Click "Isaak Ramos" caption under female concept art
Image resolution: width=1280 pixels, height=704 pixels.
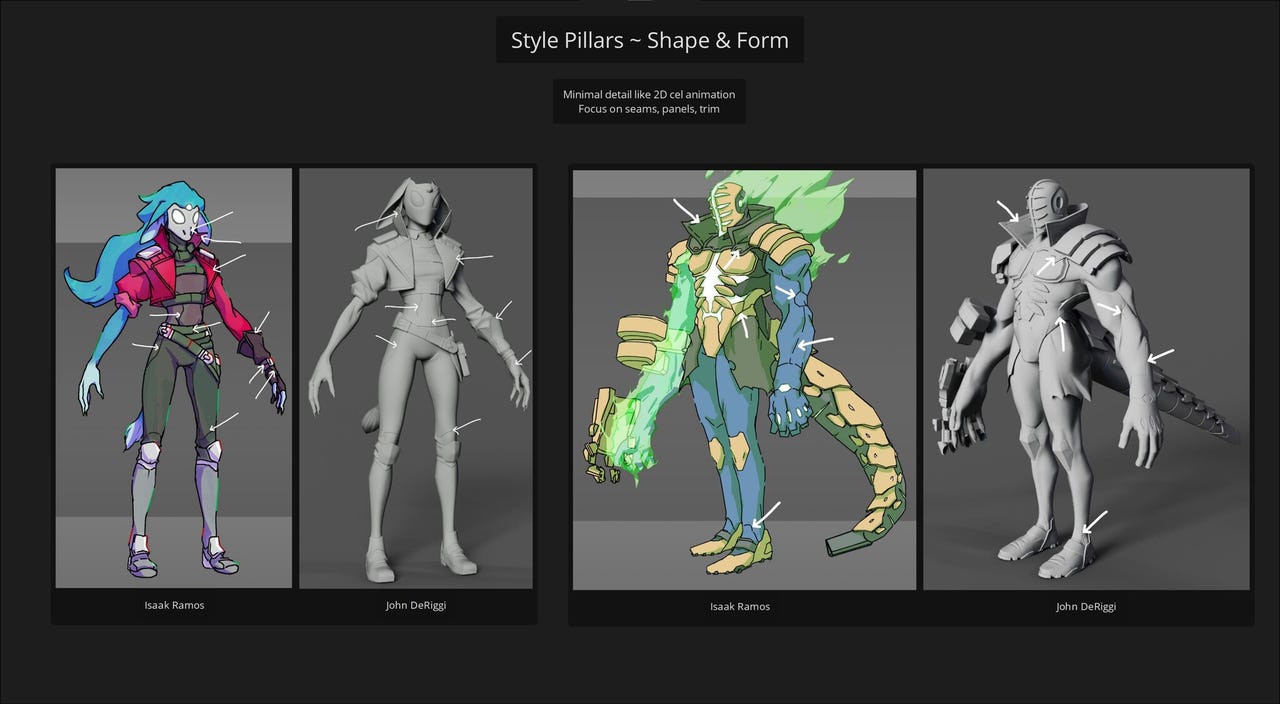(x=174, y=605)
